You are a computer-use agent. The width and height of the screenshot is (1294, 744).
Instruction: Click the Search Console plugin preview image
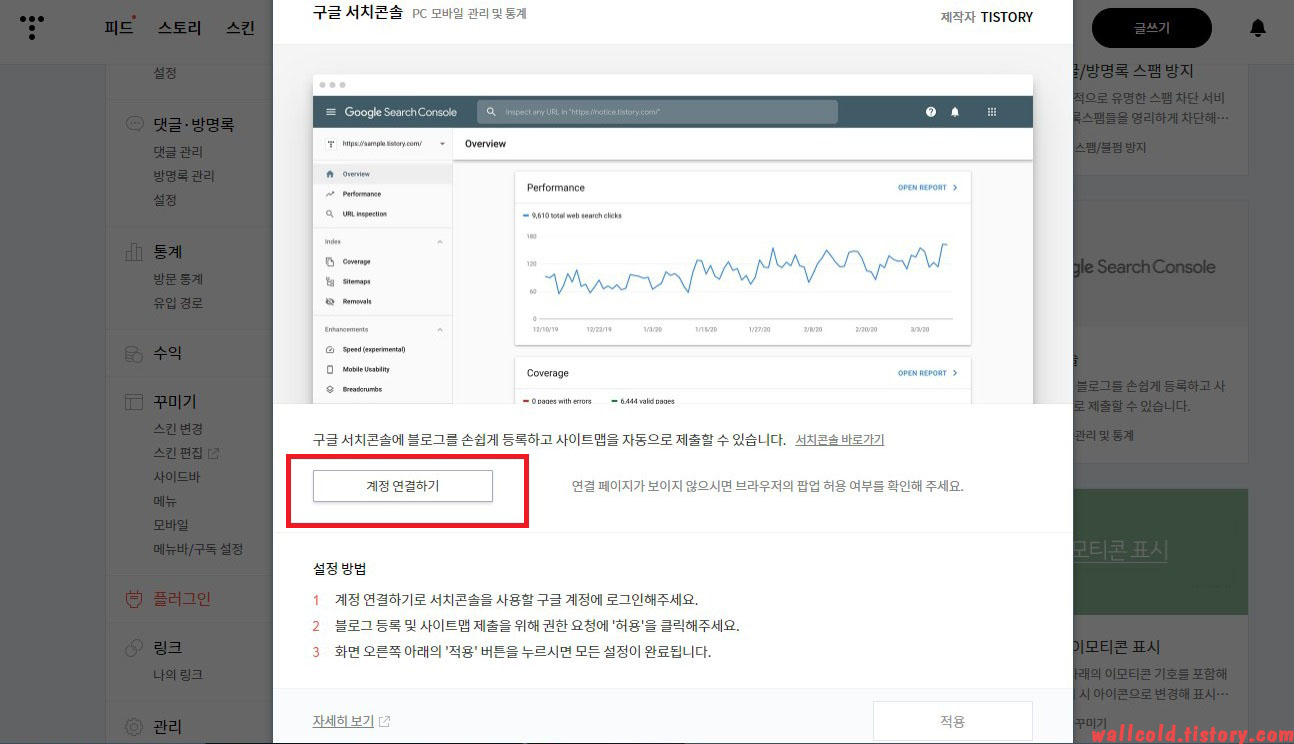672,239
